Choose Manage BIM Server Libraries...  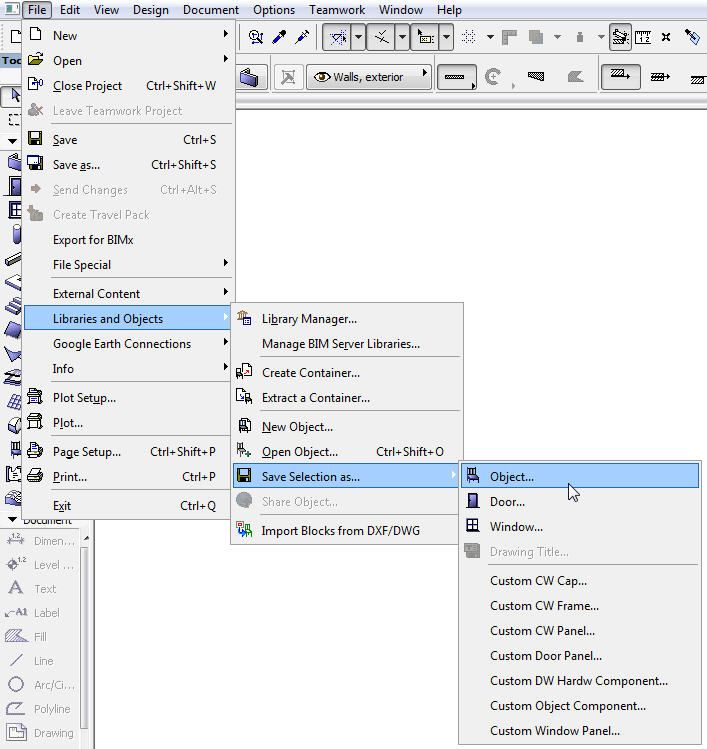[347, 343]
